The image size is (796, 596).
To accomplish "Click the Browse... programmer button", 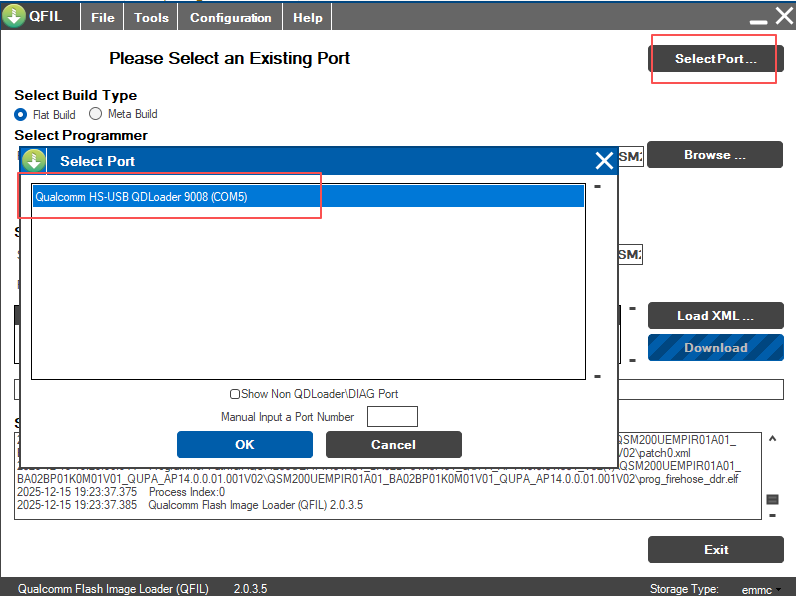I will point(714,155).
